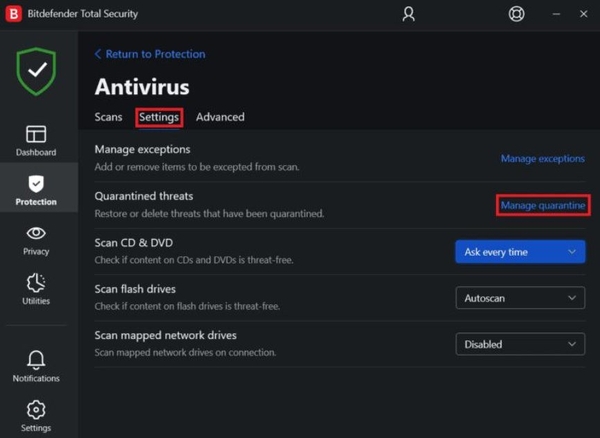Switch to the Scans tab

pos(108,117)
